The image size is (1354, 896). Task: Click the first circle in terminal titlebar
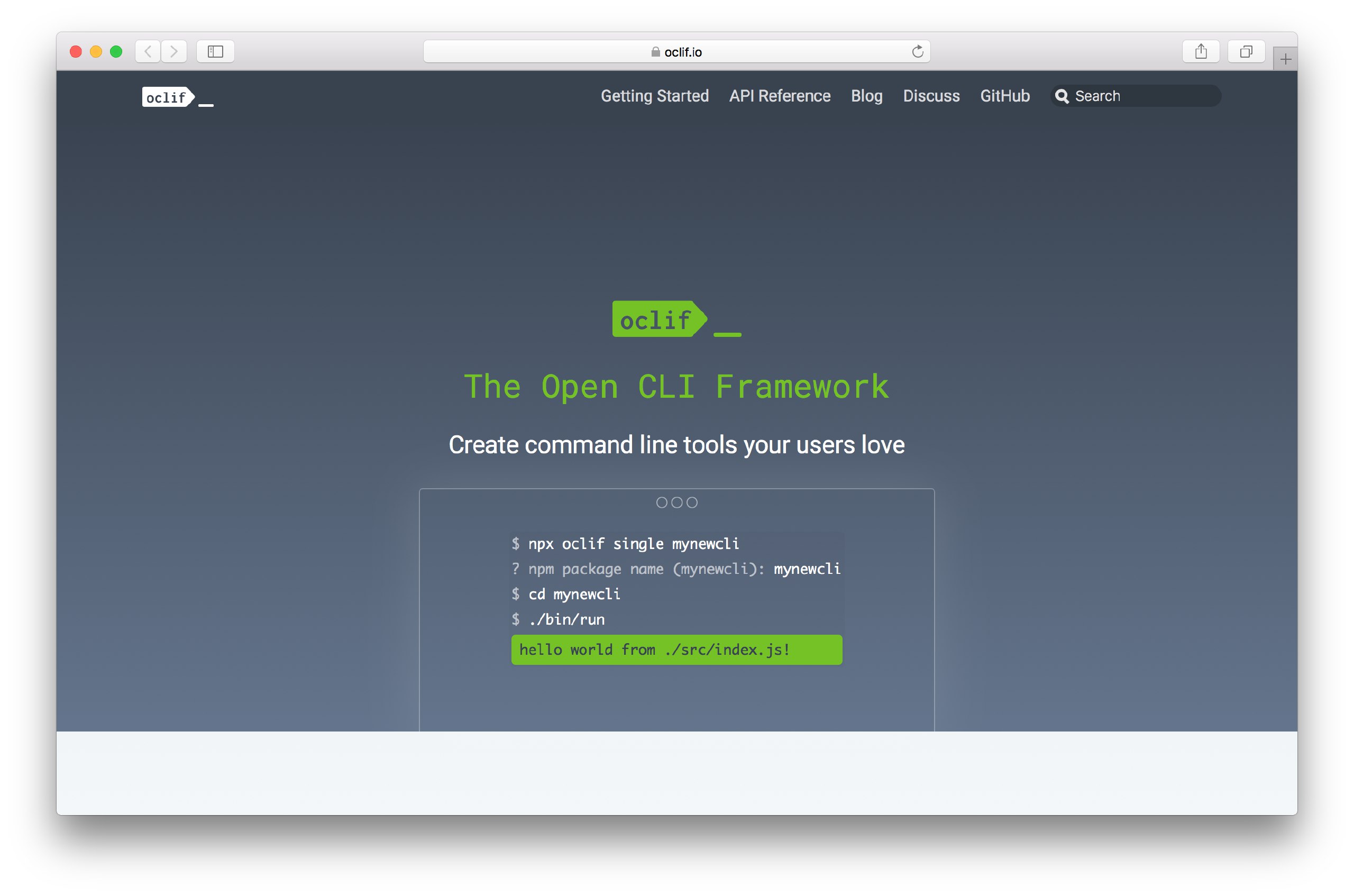[x=662, y=502]
